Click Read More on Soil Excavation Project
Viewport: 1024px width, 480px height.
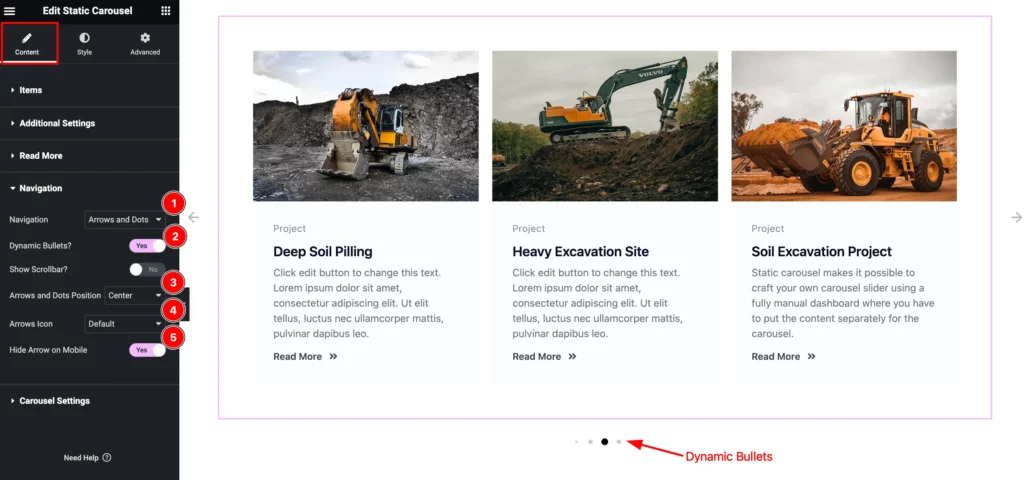point(776,357)
